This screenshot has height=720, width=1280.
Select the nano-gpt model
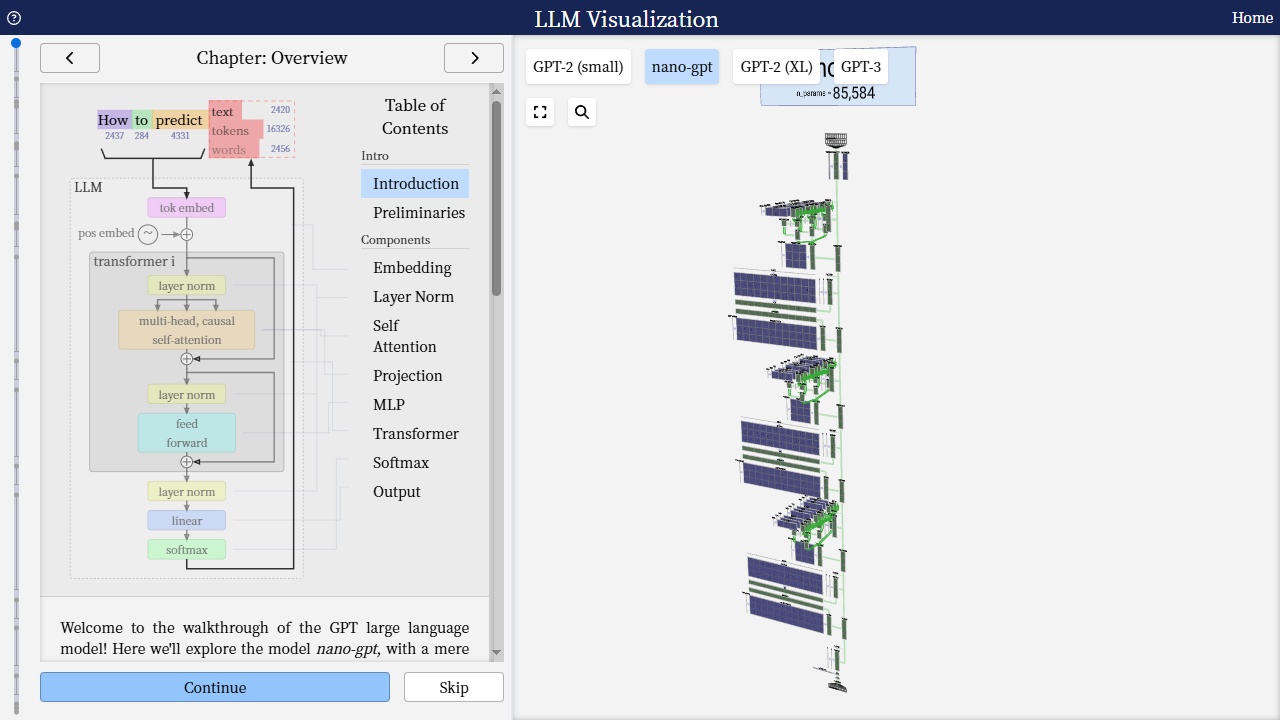click(682, 67)
